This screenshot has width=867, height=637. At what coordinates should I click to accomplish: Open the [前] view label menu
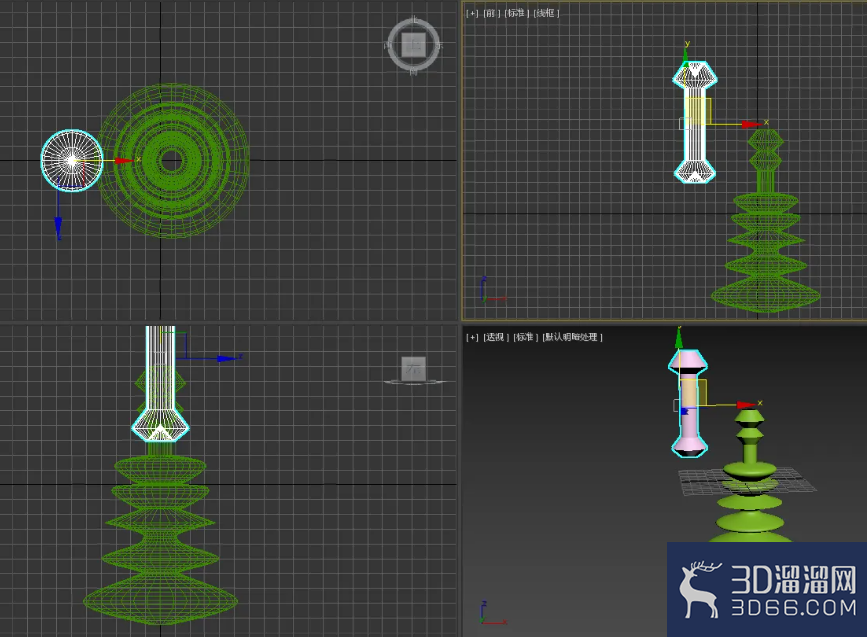coord(490,13)
